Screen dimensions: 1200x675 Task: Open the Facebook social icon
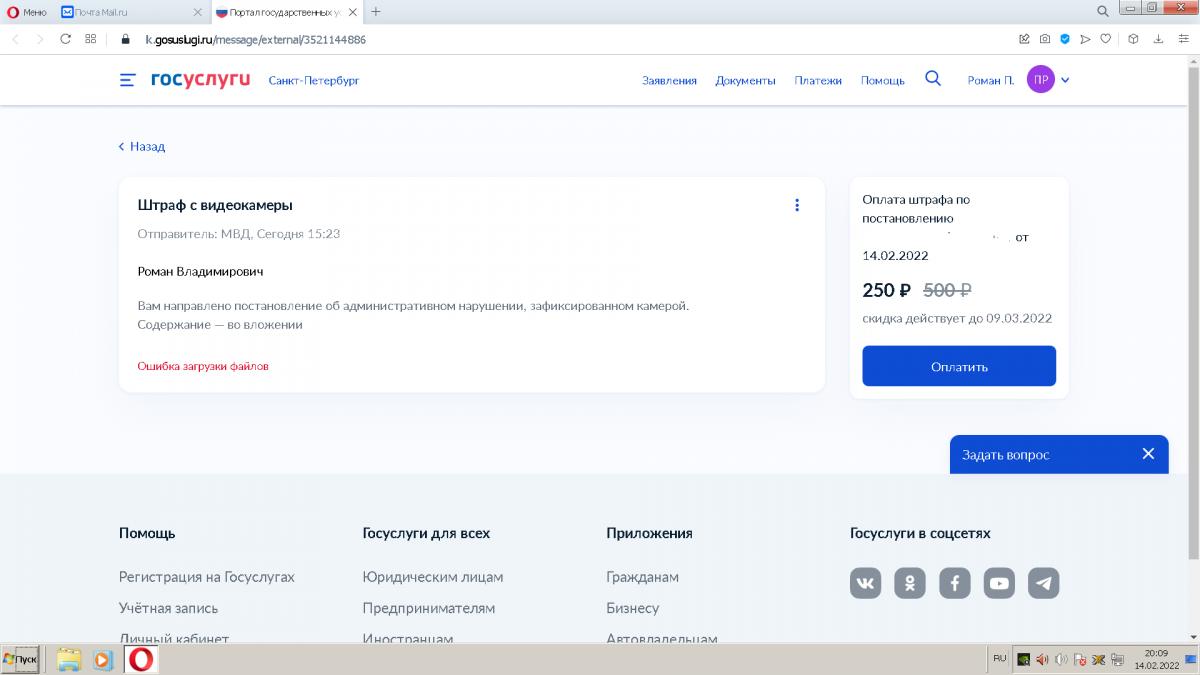click(x=954, y=583)
